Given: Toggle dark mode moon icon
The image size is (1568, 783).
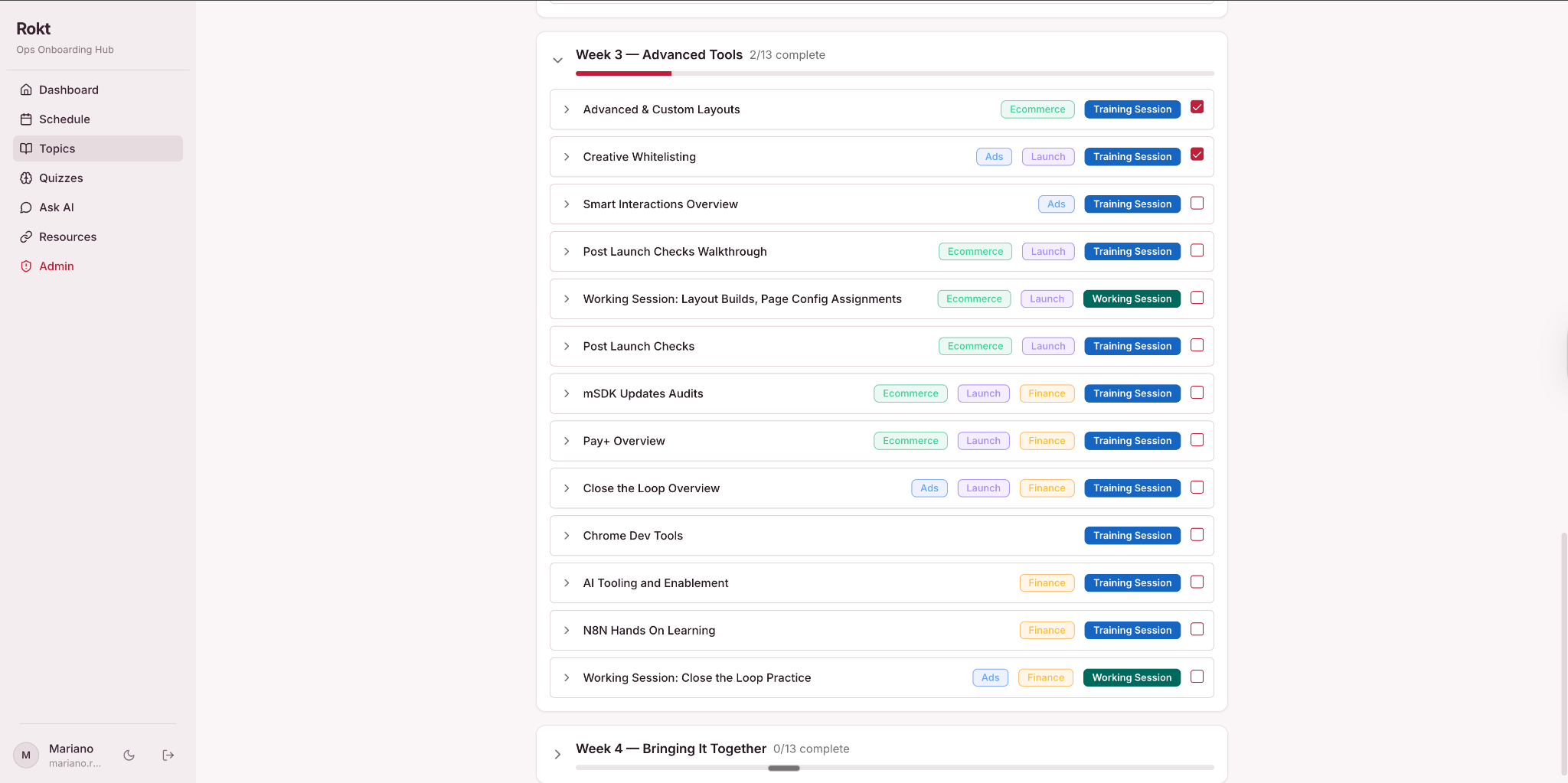Looking at the screenshot, I should pyautogui.click(x=129, y=755).
